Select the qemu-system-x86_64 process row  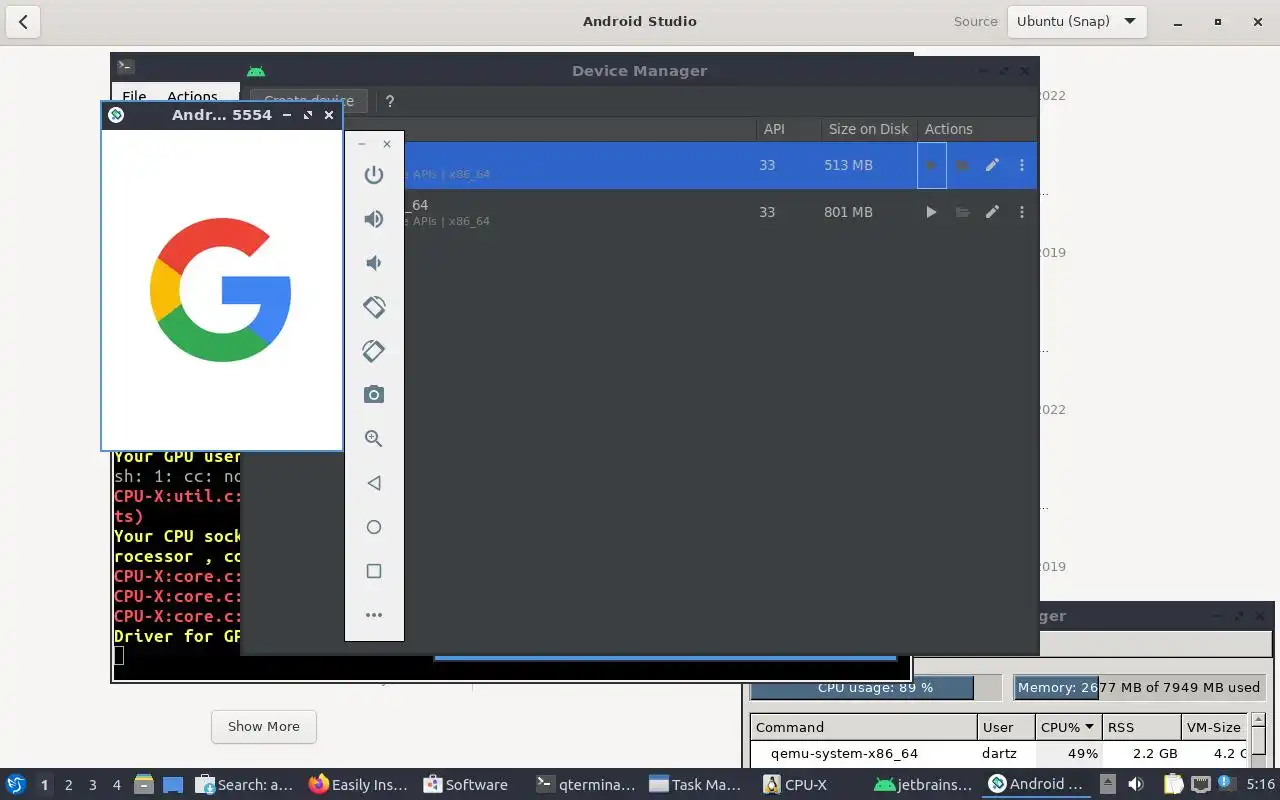coord(998,753)
